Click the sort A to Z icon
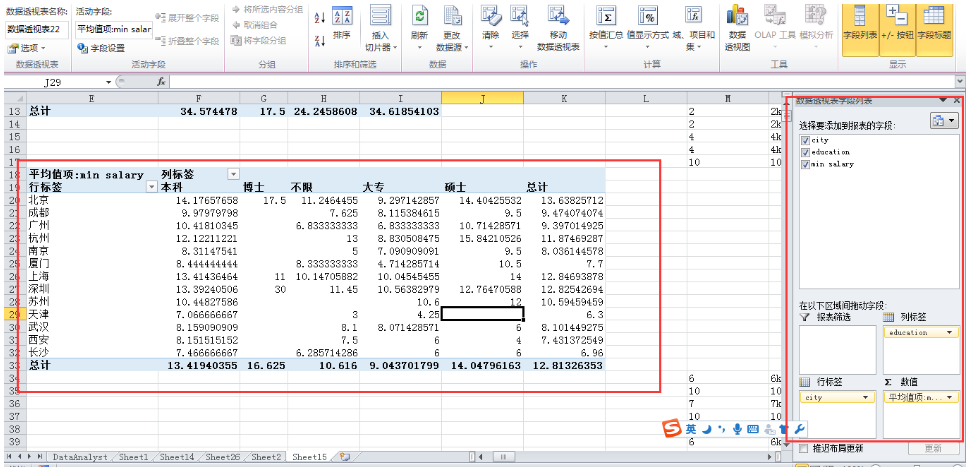Screen dimensions: 968x467 tap(320, 17)
